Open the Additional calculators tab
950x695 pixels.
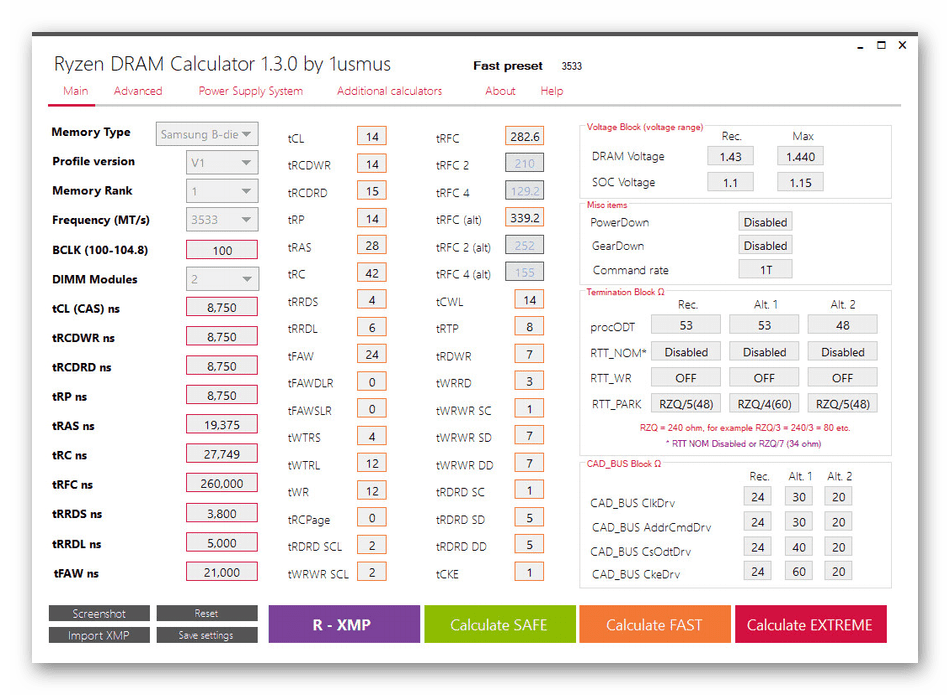point(389,91)
